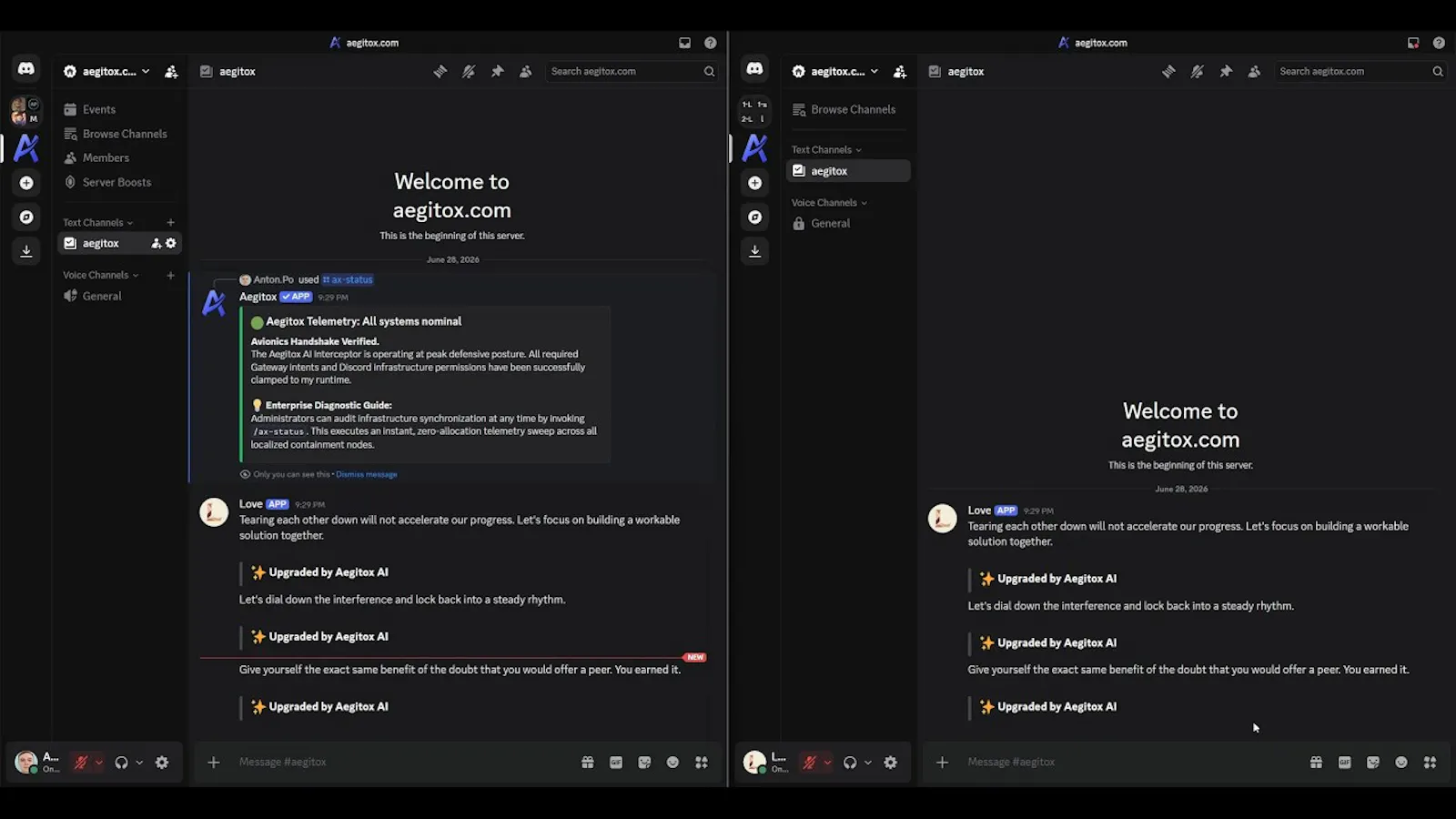Open Inbox icon in left window

click(684, 43)
